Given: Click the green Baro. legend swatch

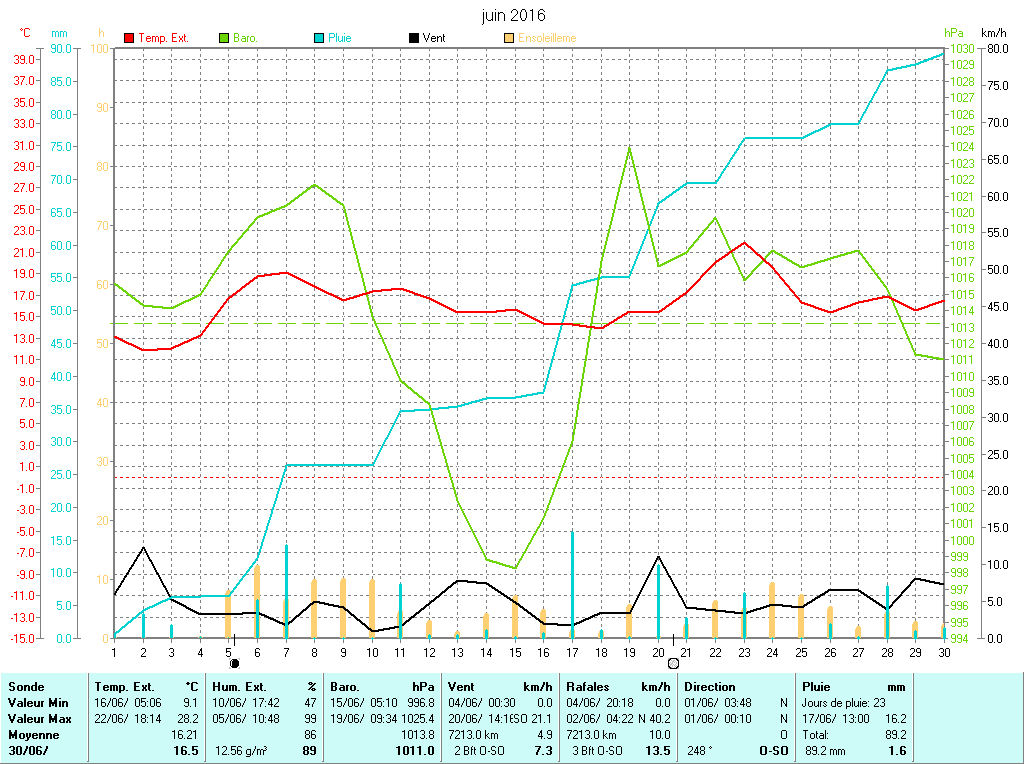Looking at the screenshot, I should pos(224,38).
